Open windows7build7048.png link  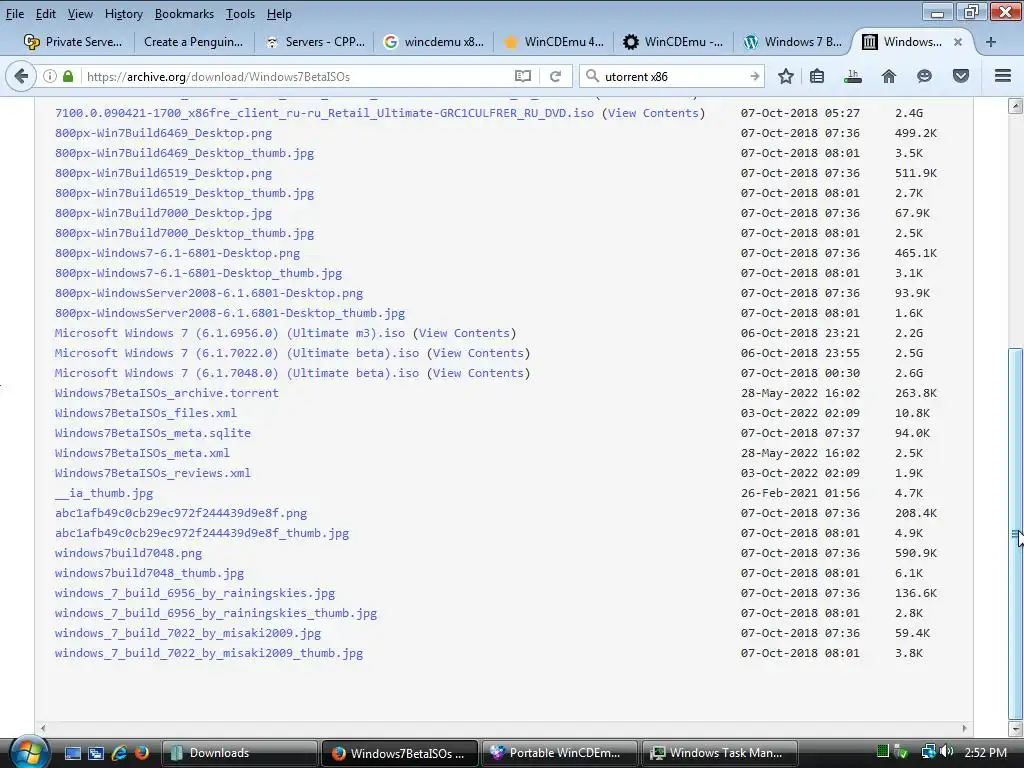coord(129,553)
